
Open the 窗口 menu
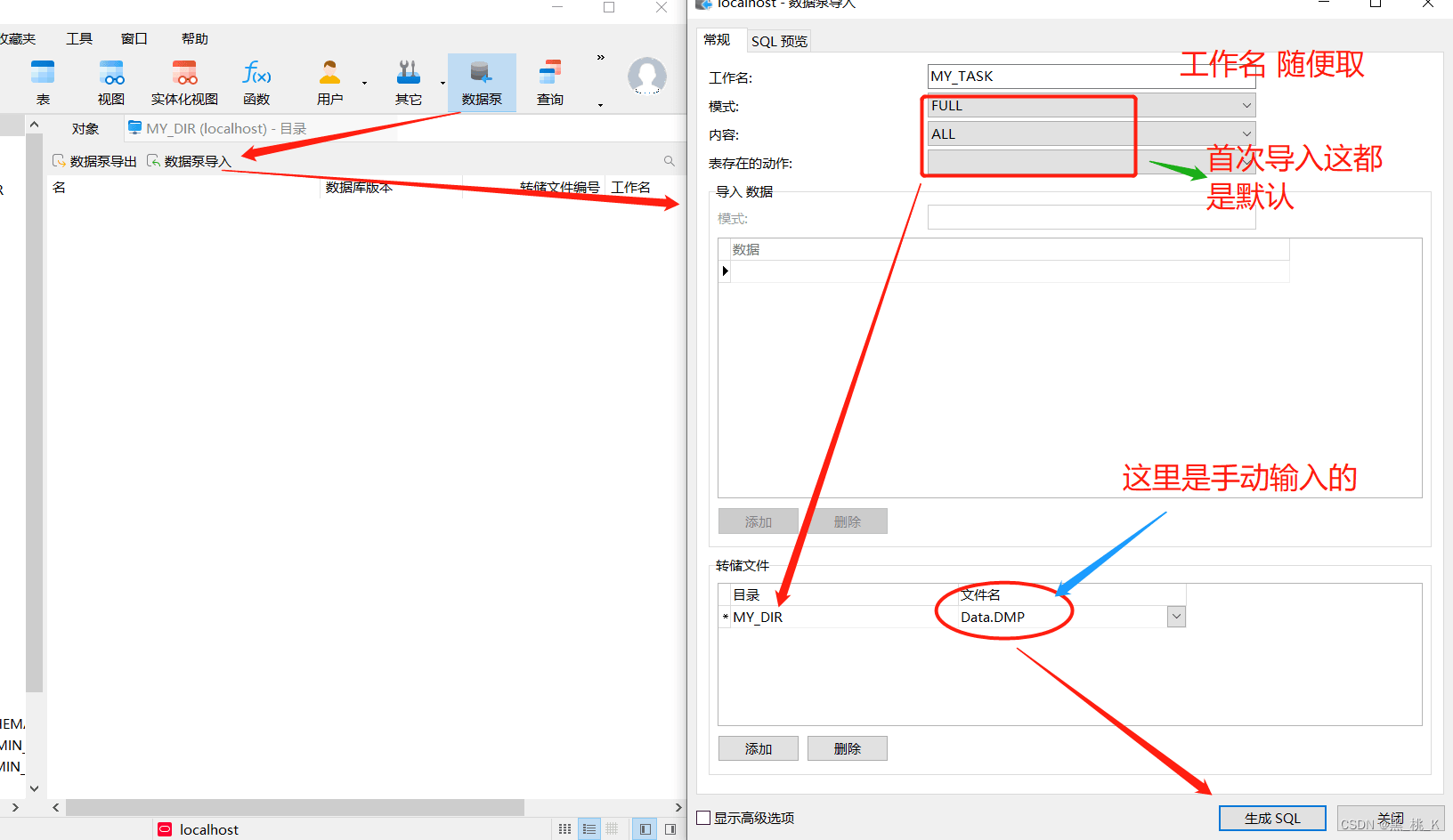pyautogui.click(x=134, y=38)
